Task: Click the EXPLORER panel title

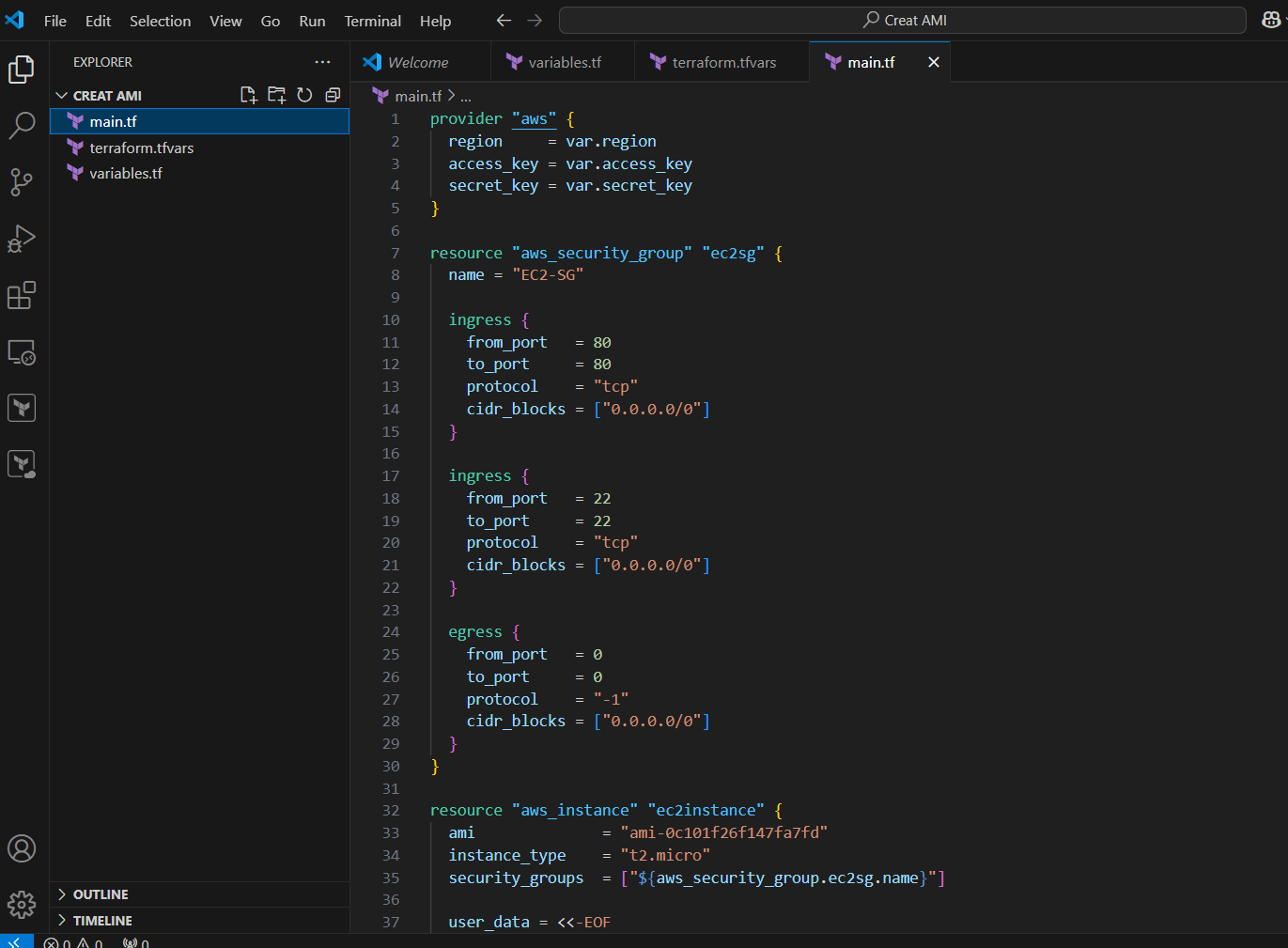Action: point(102,62)
